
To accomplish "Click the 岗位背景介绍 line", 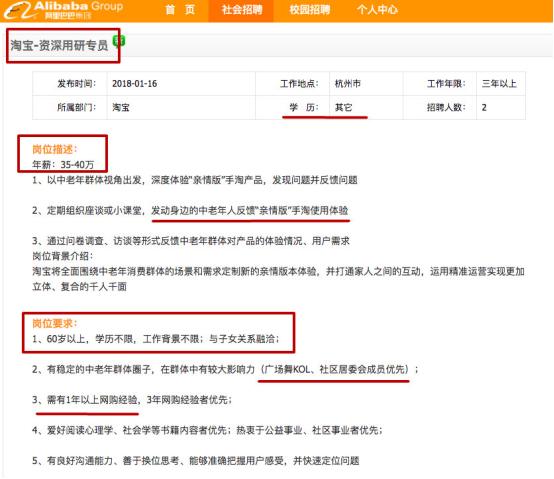I will pos(63,256).
